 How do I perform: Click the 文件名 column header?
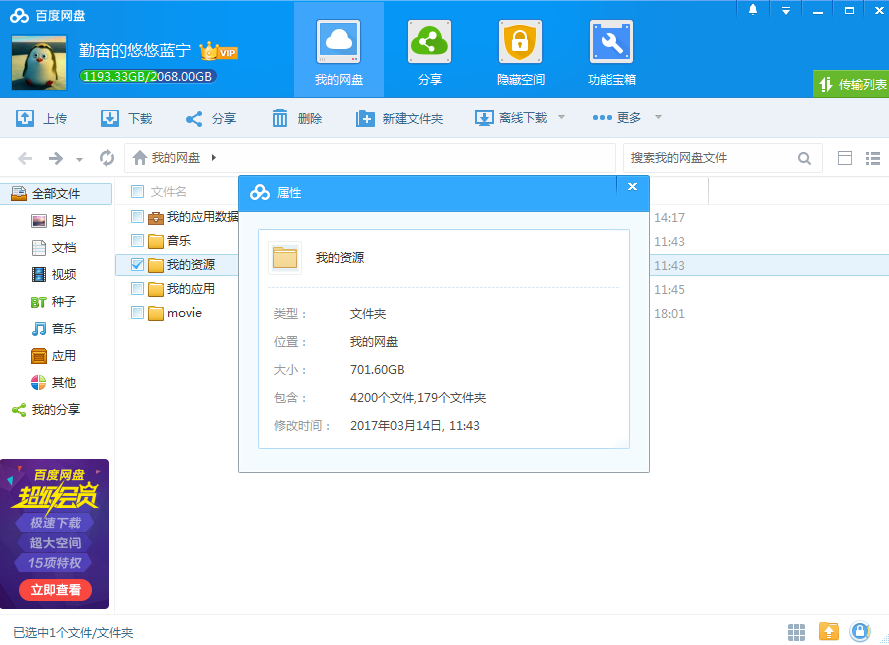(168, 192)
